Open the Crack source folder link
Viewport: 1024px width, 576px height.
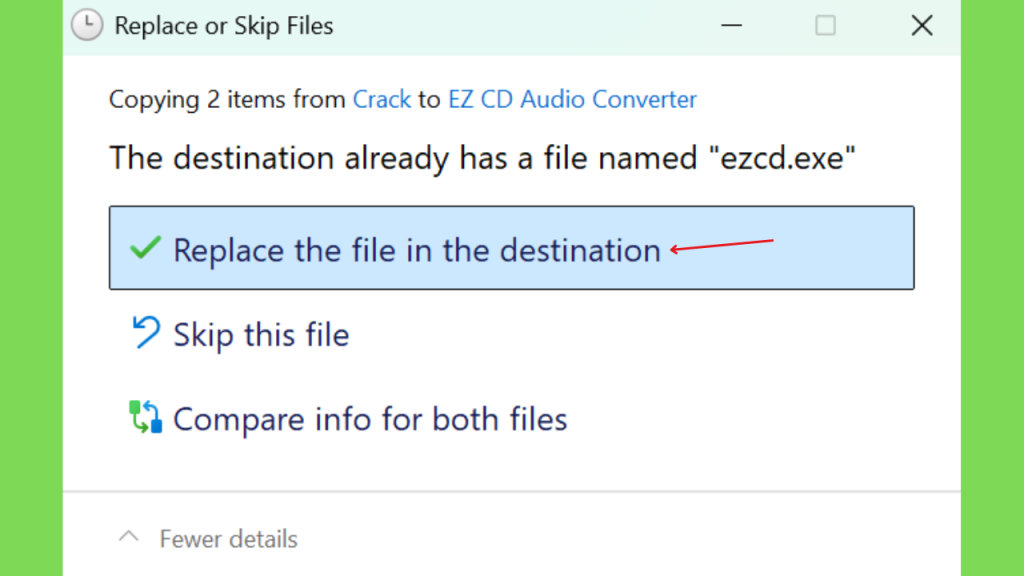click(381, 99)
